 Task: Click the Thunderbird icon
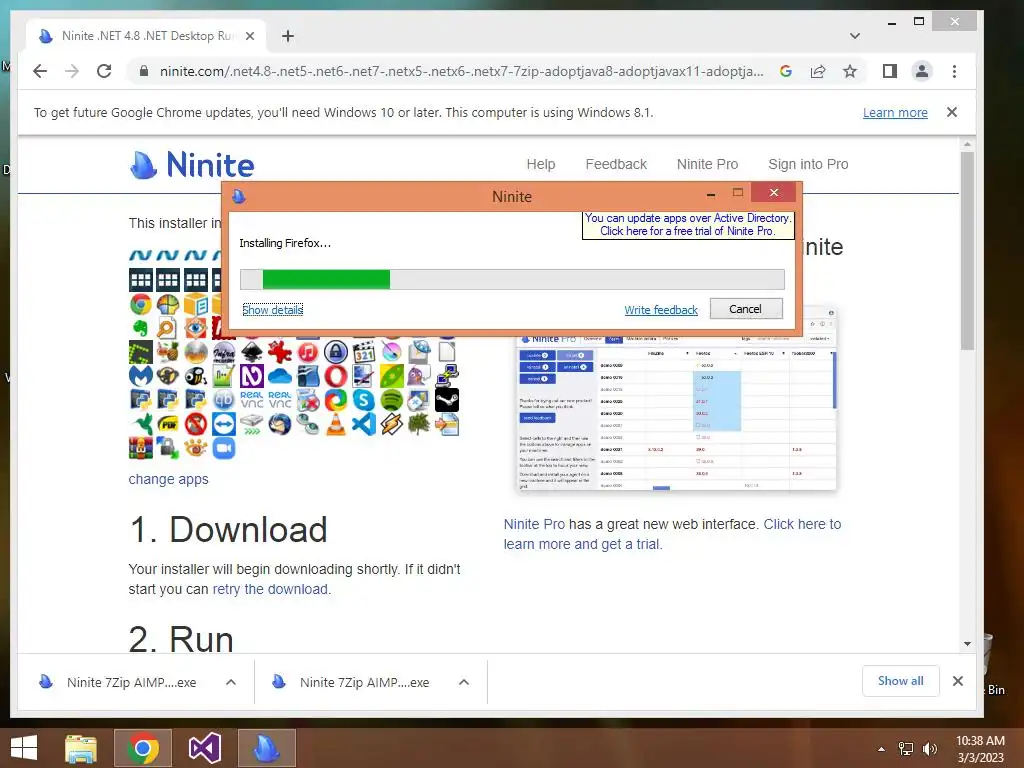[280, 424]
